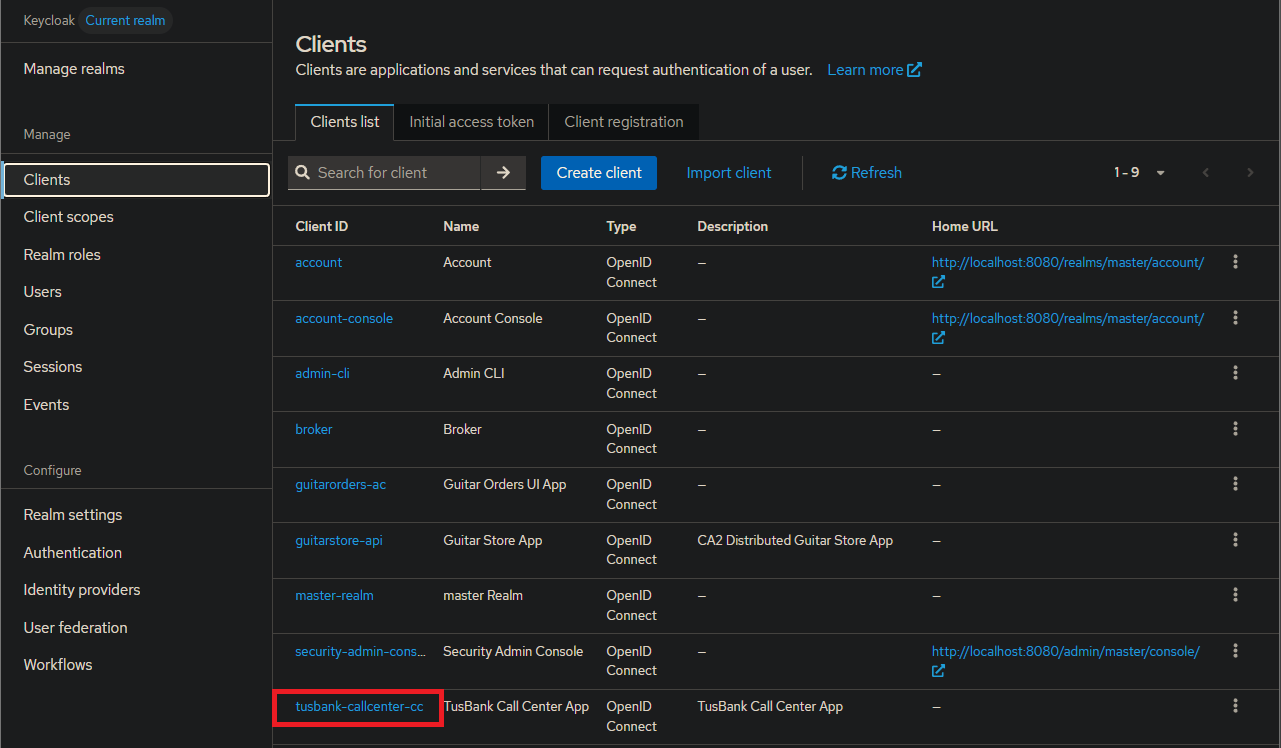Open kebab menu for account client row
1281x748 pixels.
click(x=1236, y=262)
